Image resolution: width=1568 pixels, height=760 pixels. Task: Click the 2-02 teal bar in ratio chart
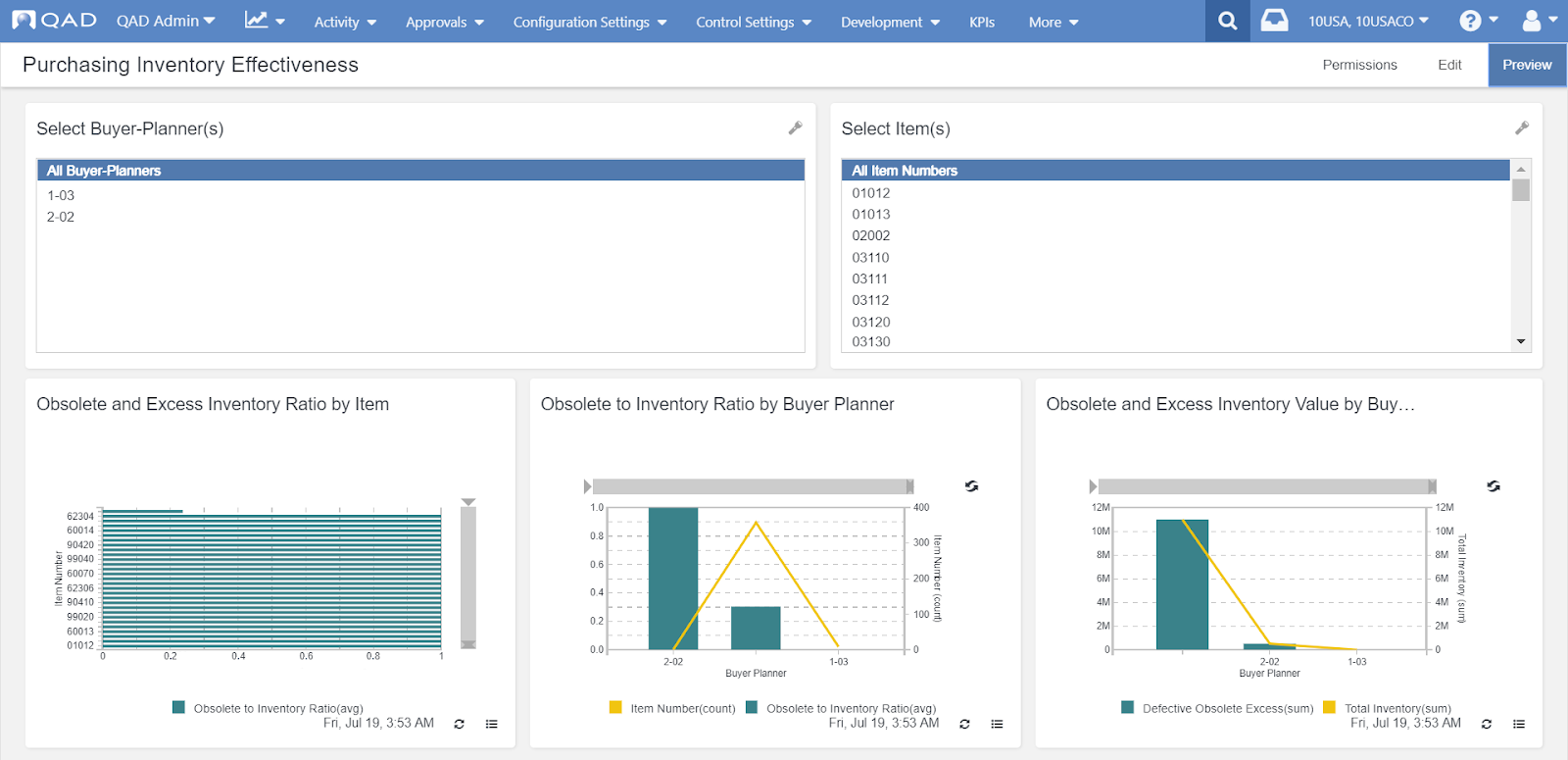tap(673, 579)
